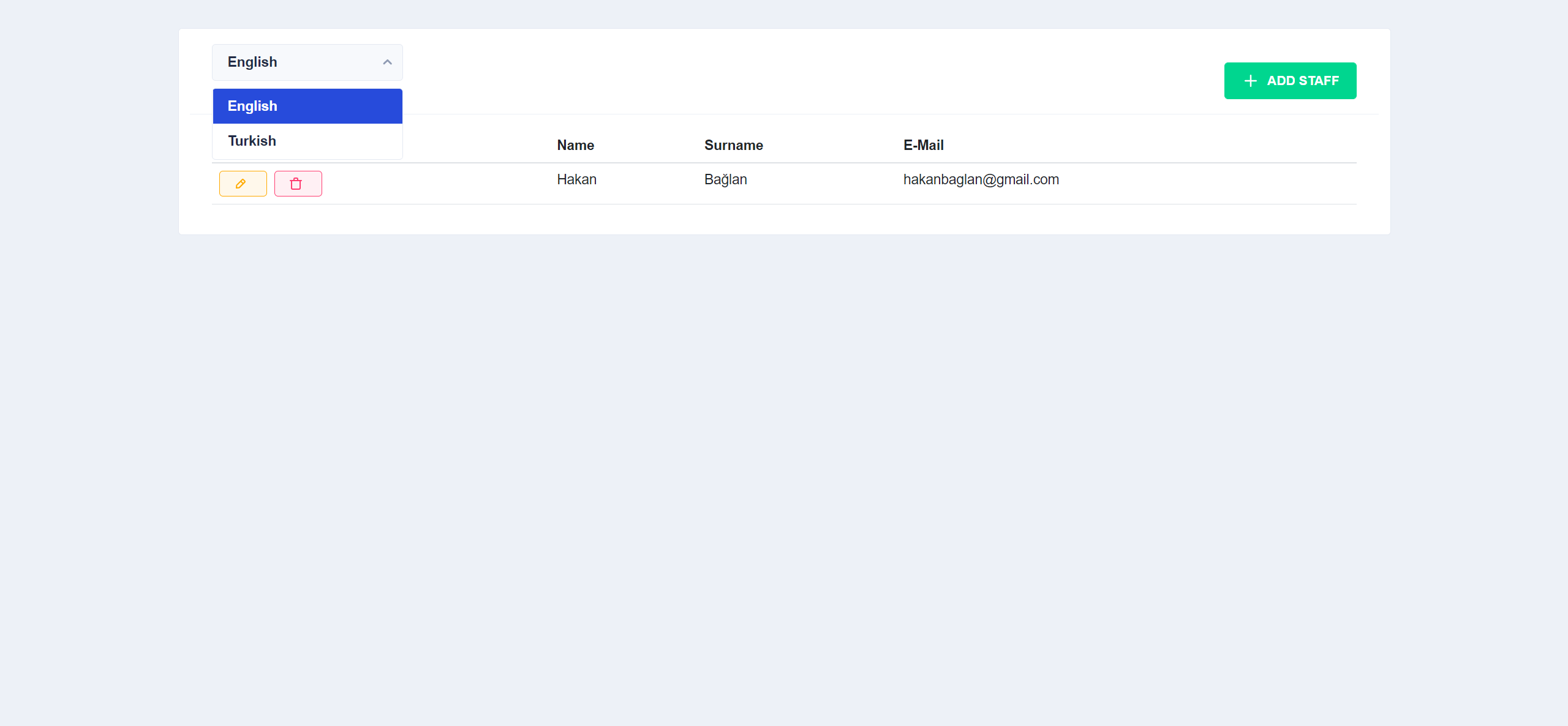Image resolution: width=1568 pixels, height=726 pixels.
Task: Click the email hakanbaglan@gmail.com
Action: [981, 179]
